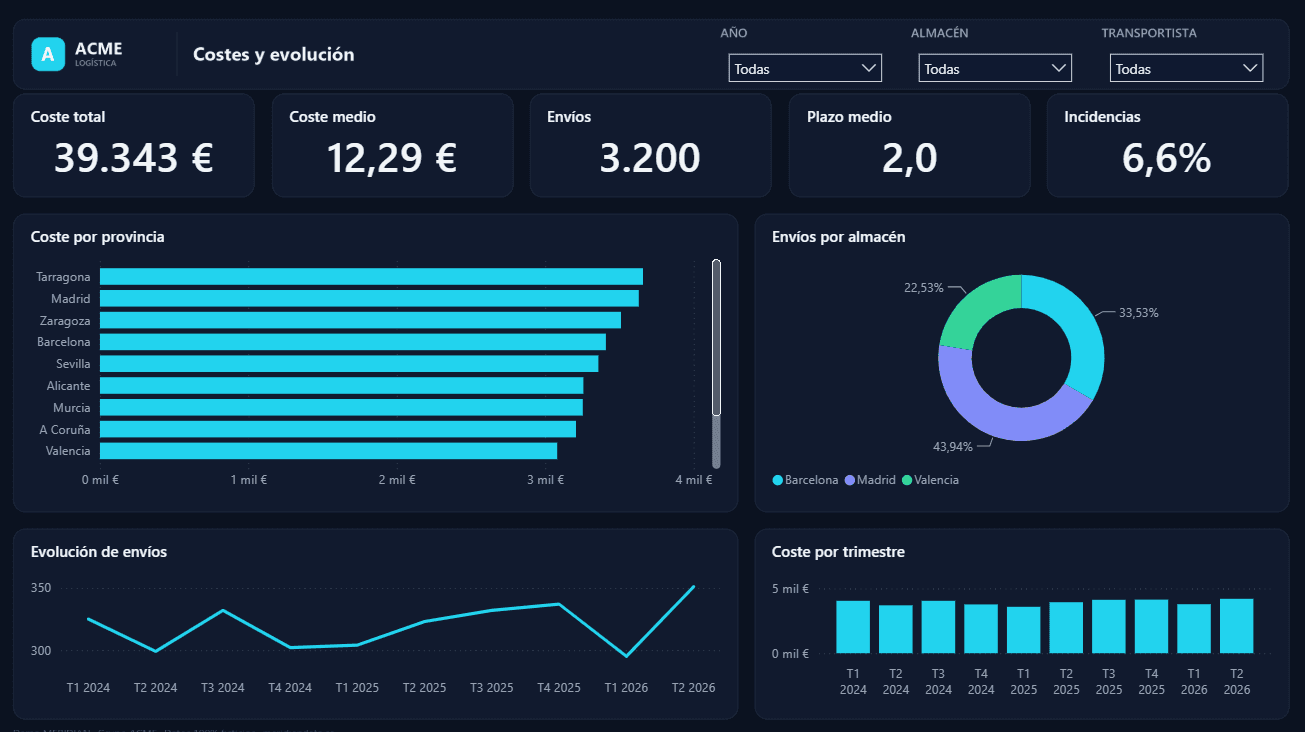Click the 22,53% donut data label
Viewport: 1305px width, 732px height.
[924, 288]
